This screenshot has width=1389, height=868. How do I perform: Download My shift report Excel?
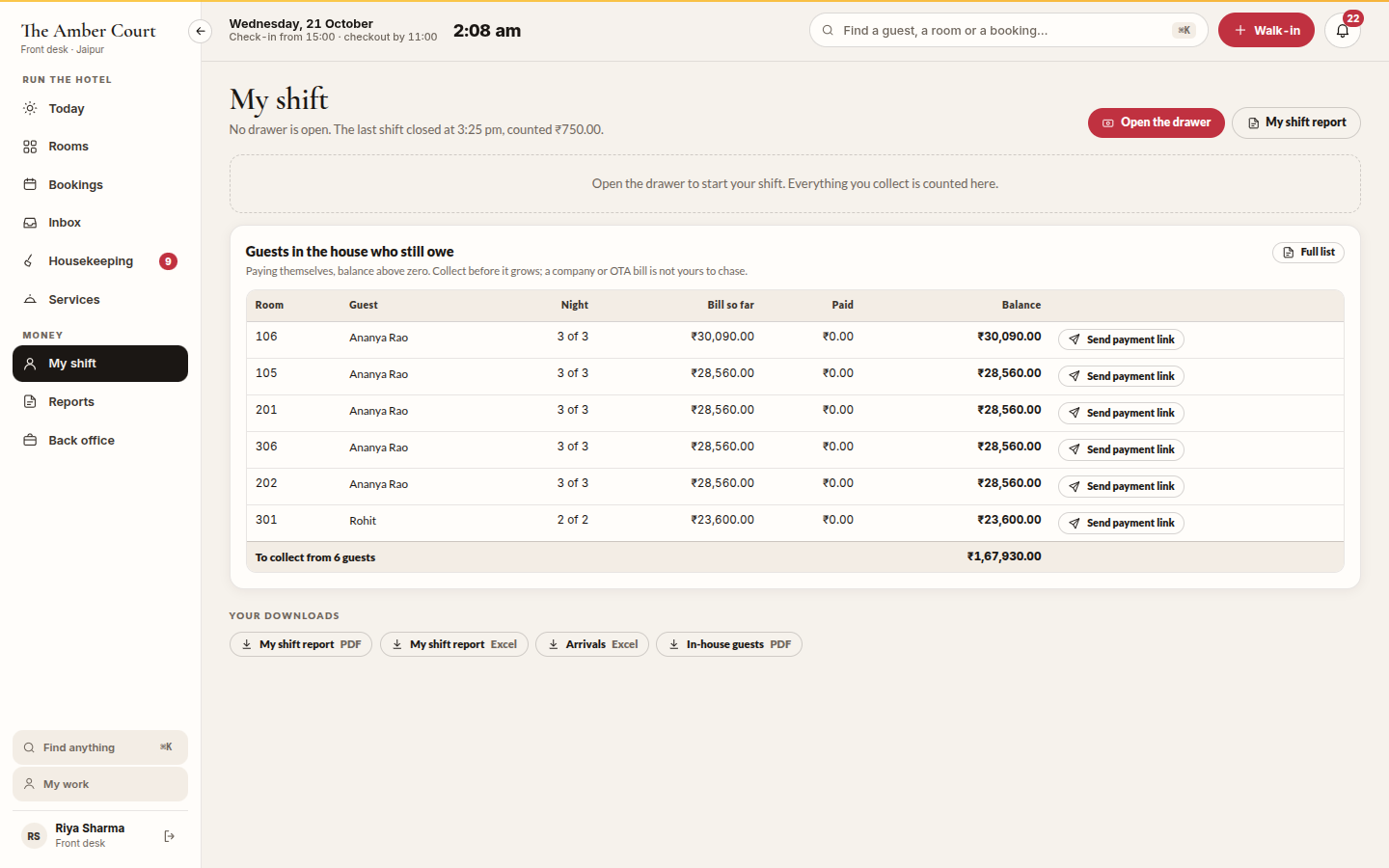(454, 644)
